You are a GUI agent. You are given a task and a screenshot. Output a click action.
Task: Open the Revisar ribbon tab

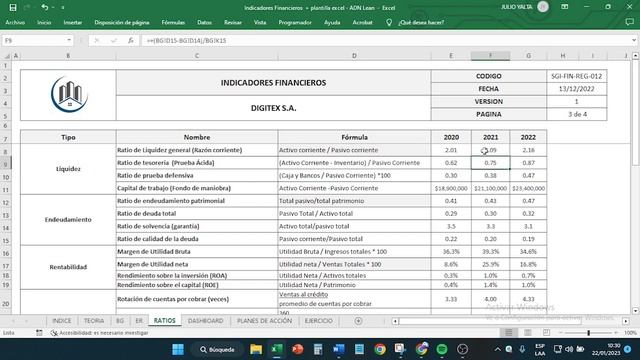233,22
